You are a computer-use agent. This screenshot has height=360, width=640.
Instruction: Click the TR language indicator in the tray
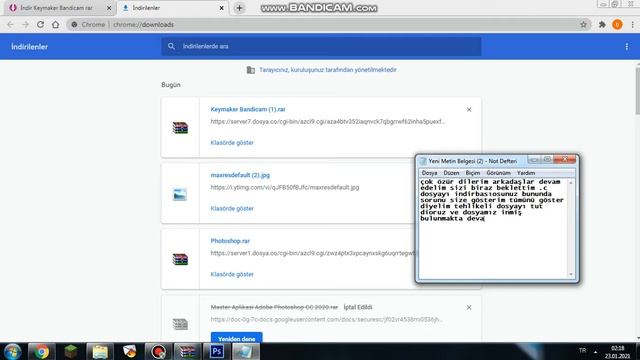click(x=582, y=351)
